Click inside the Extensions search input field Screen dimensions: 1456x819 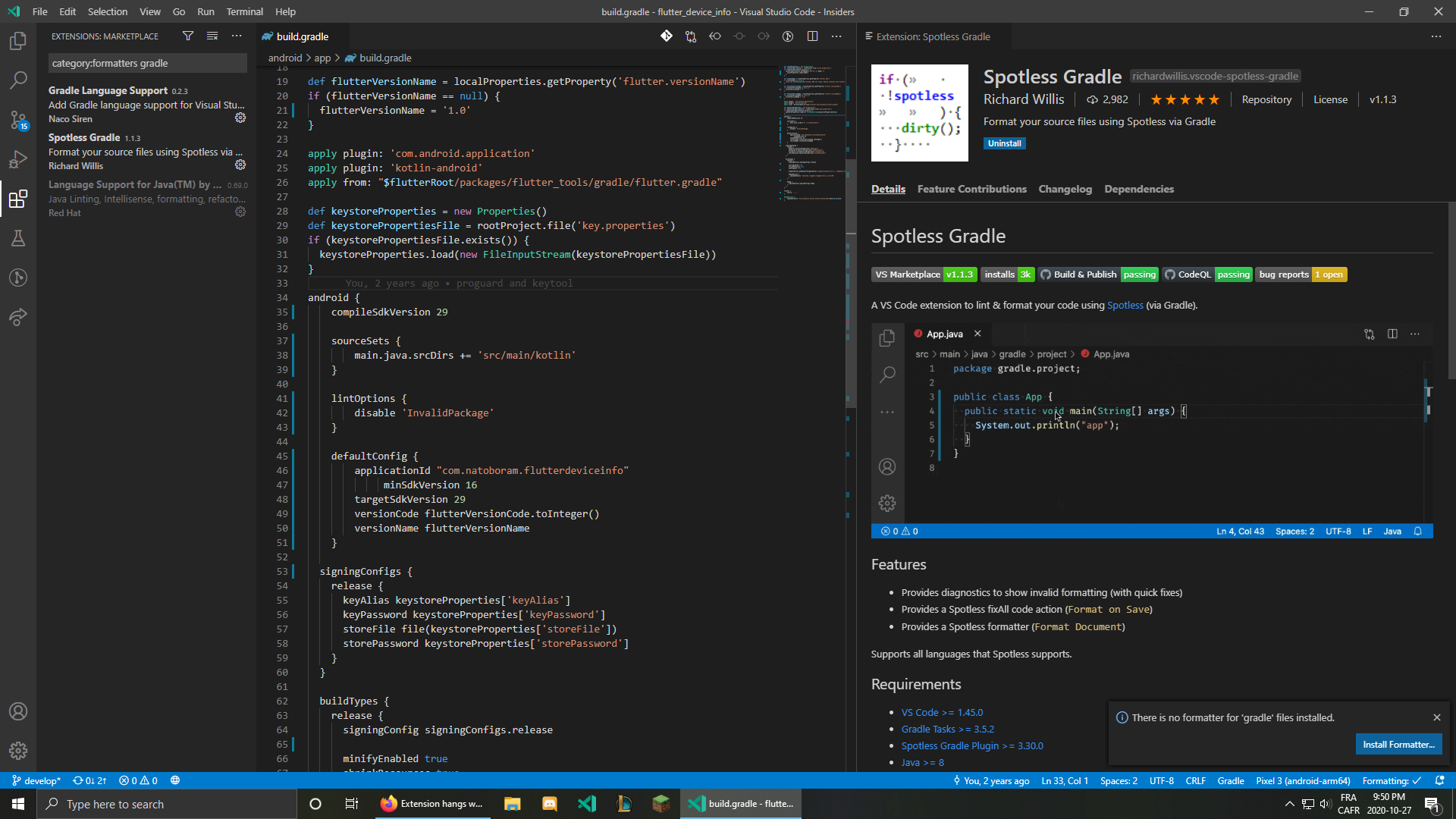pyautogui.click(x=147, y=63)
